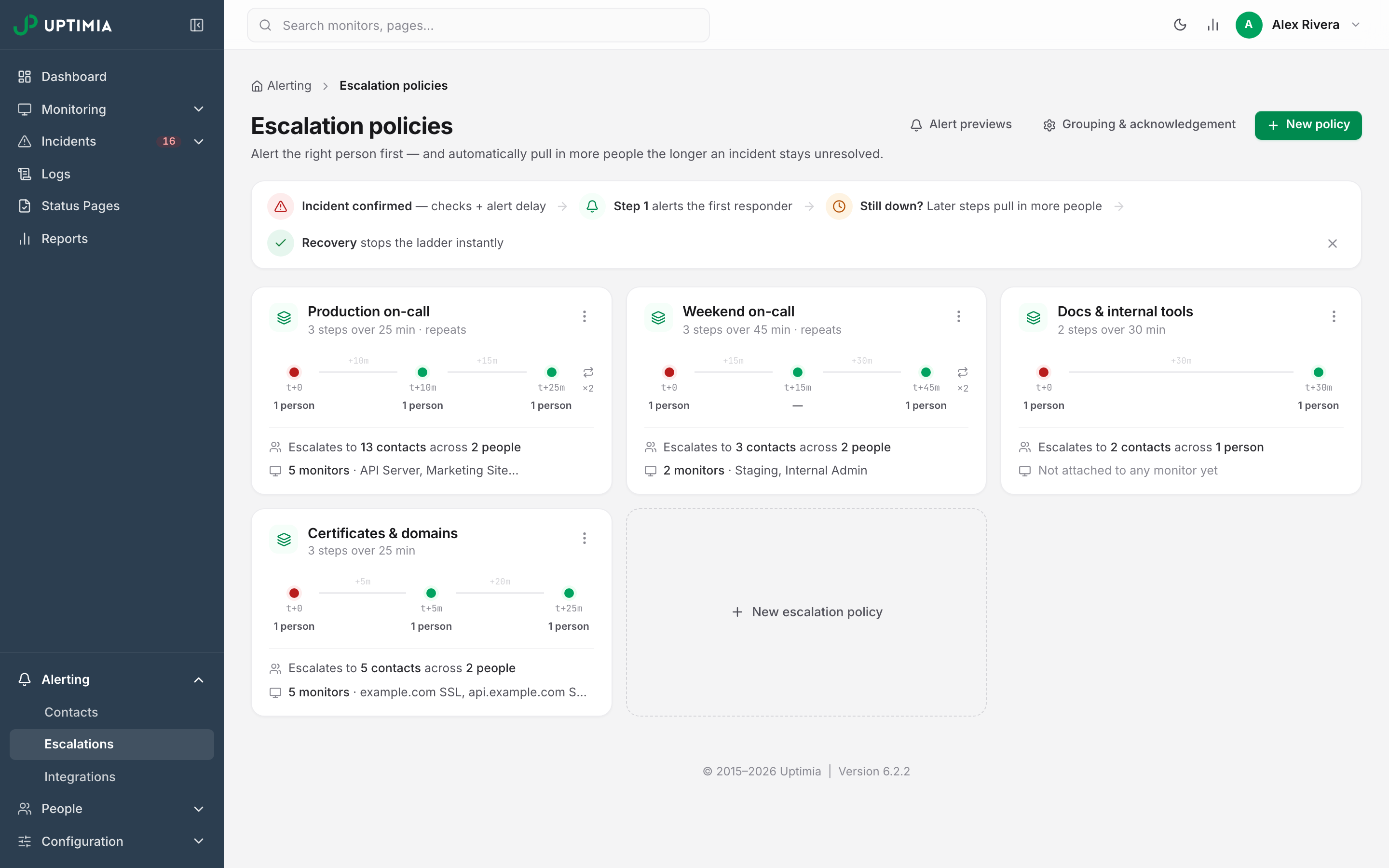Collapse the sidebar panel icon
The image size is (1389, 868).
(197, 25)
